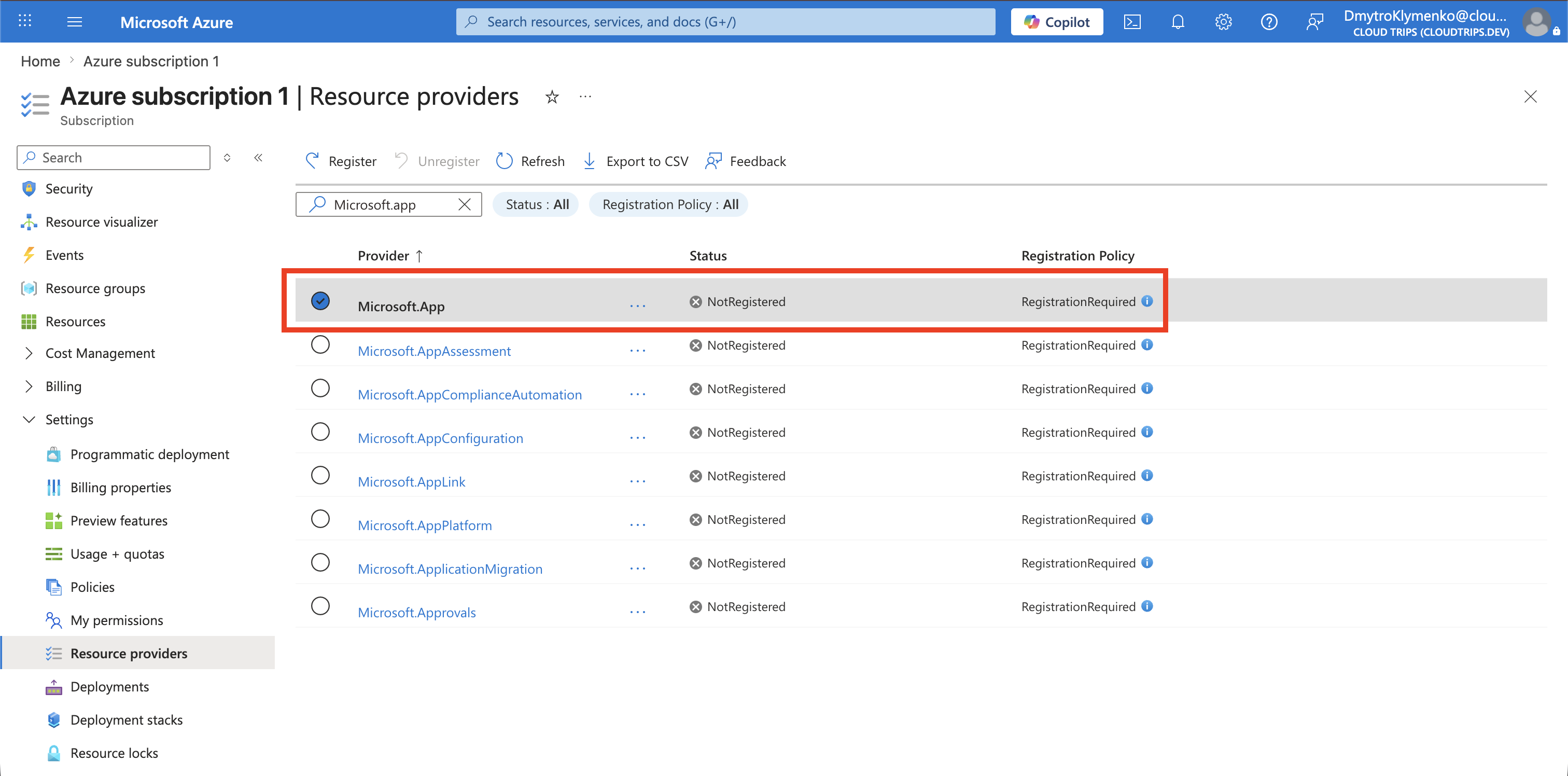Image resolution: width=1568 pixels, height=776 pixels.
Task: Select the Microsoft.AppConfiguration radio button
Action: point(320,432)
